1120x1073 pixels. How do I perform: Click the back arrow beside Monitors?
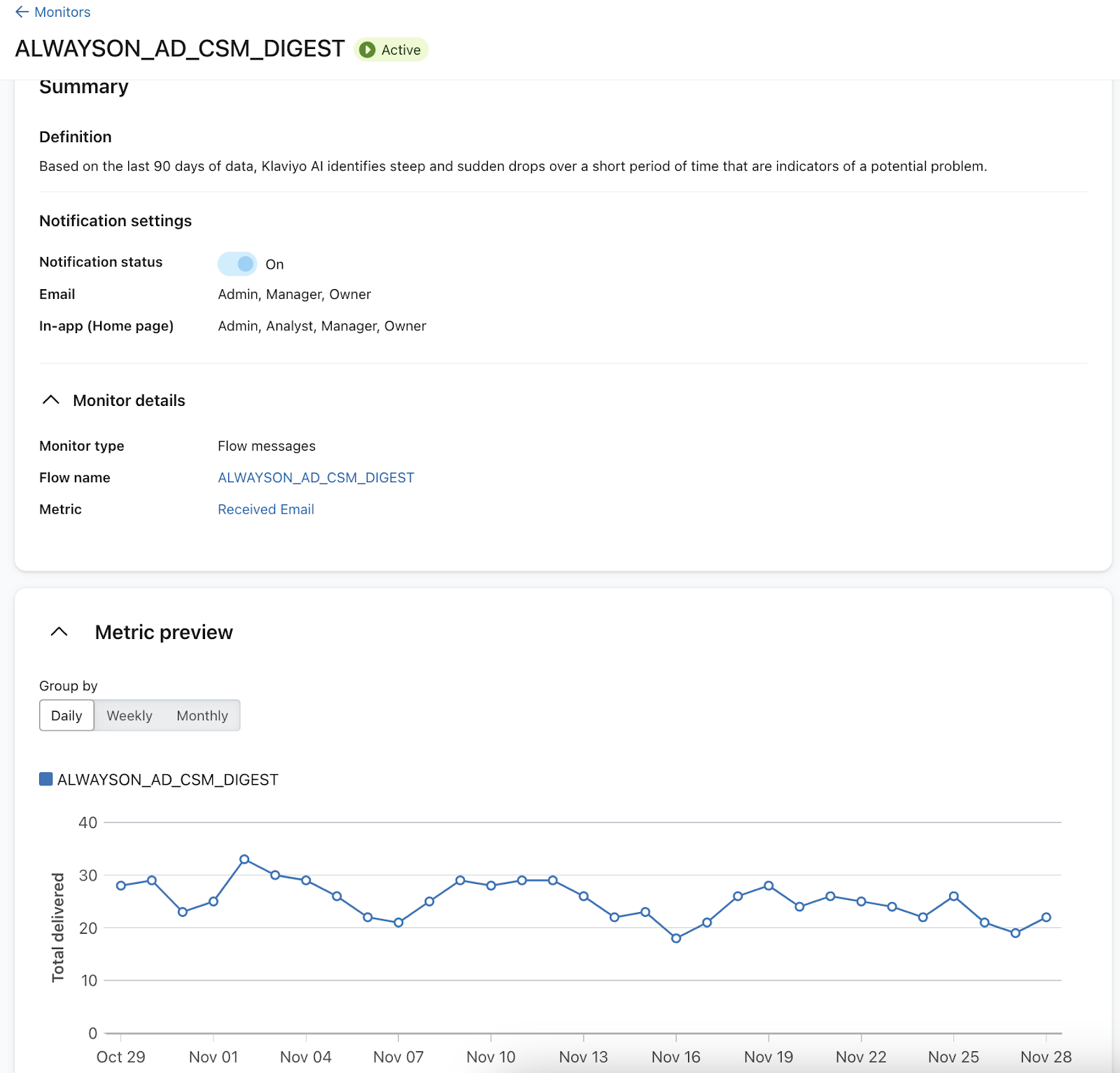[22, 12]
